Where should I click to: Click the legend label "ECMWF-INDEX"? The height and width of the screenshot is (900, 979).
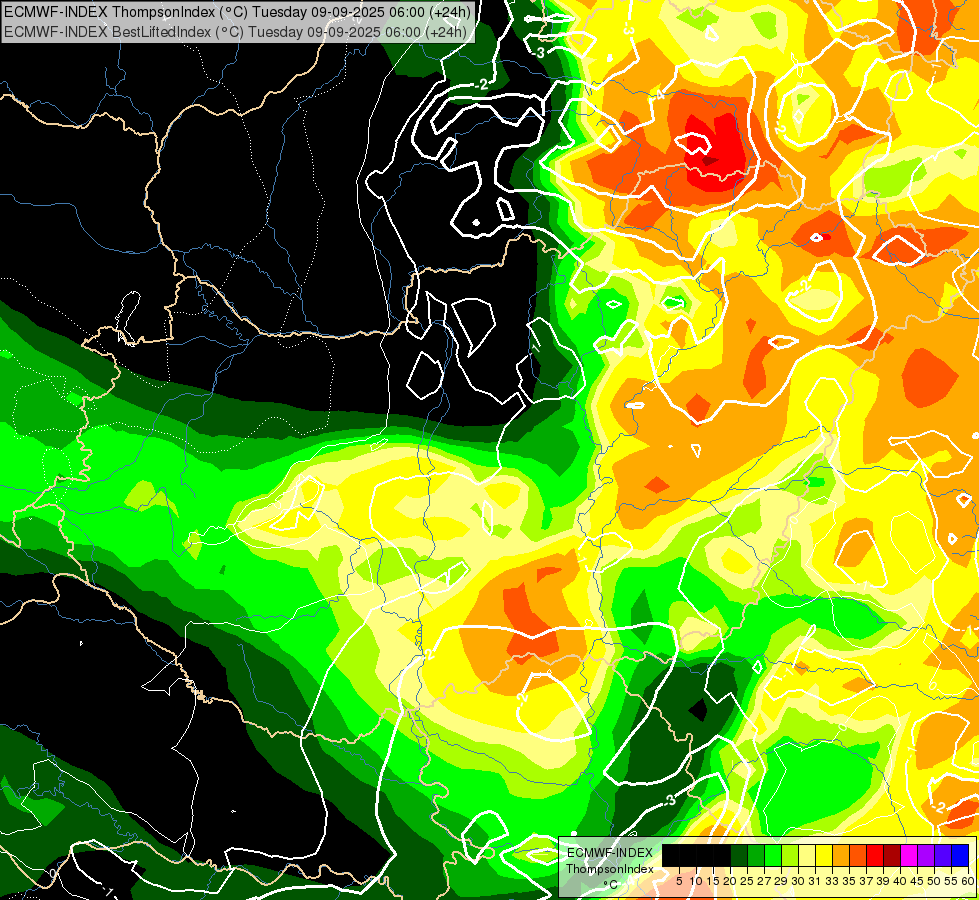coord(610,853)
